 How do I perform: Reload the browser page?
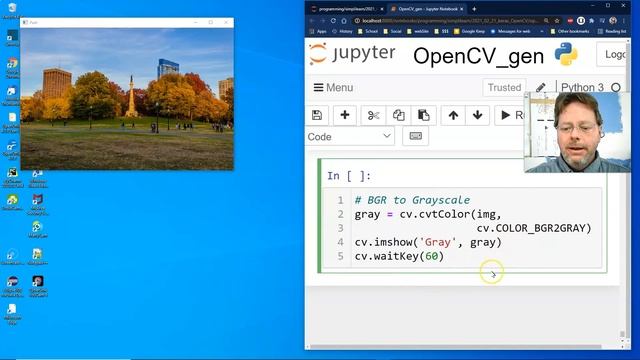(333, 20)
